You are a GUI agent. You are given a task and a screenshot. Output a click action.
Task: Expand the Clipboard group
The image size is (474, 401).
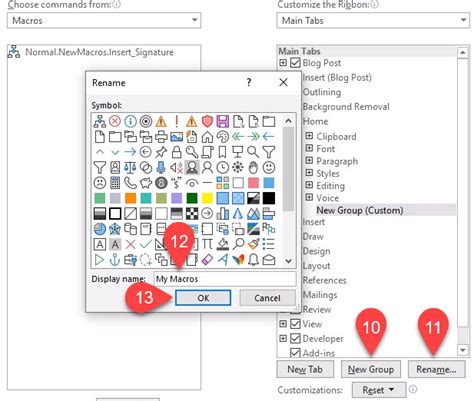click(x=309, y=136)
